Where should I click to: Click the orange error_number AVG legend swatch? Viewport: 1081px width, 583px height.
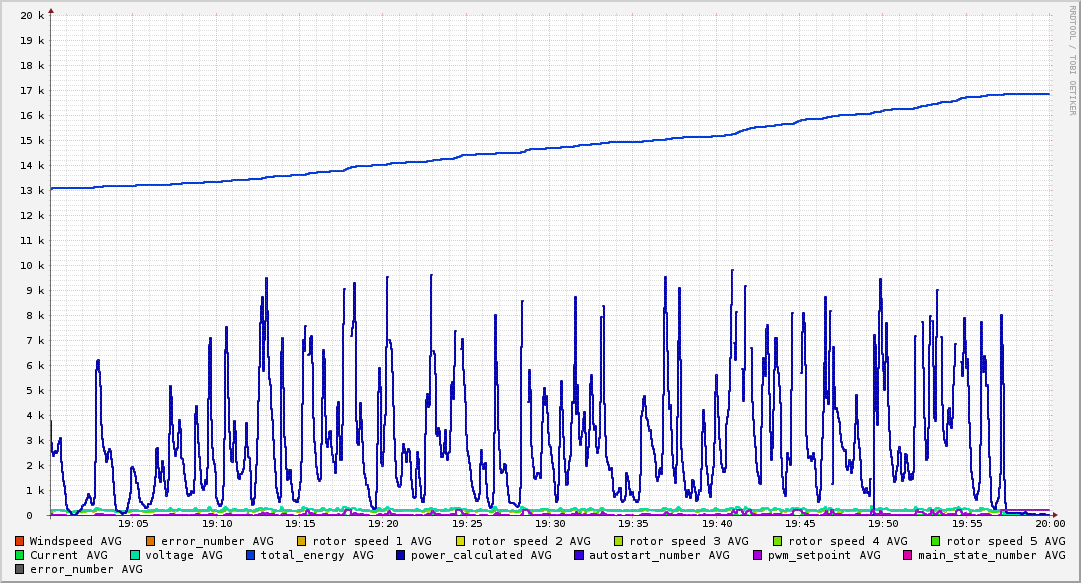pyautogui.click(x=151, y=541)
